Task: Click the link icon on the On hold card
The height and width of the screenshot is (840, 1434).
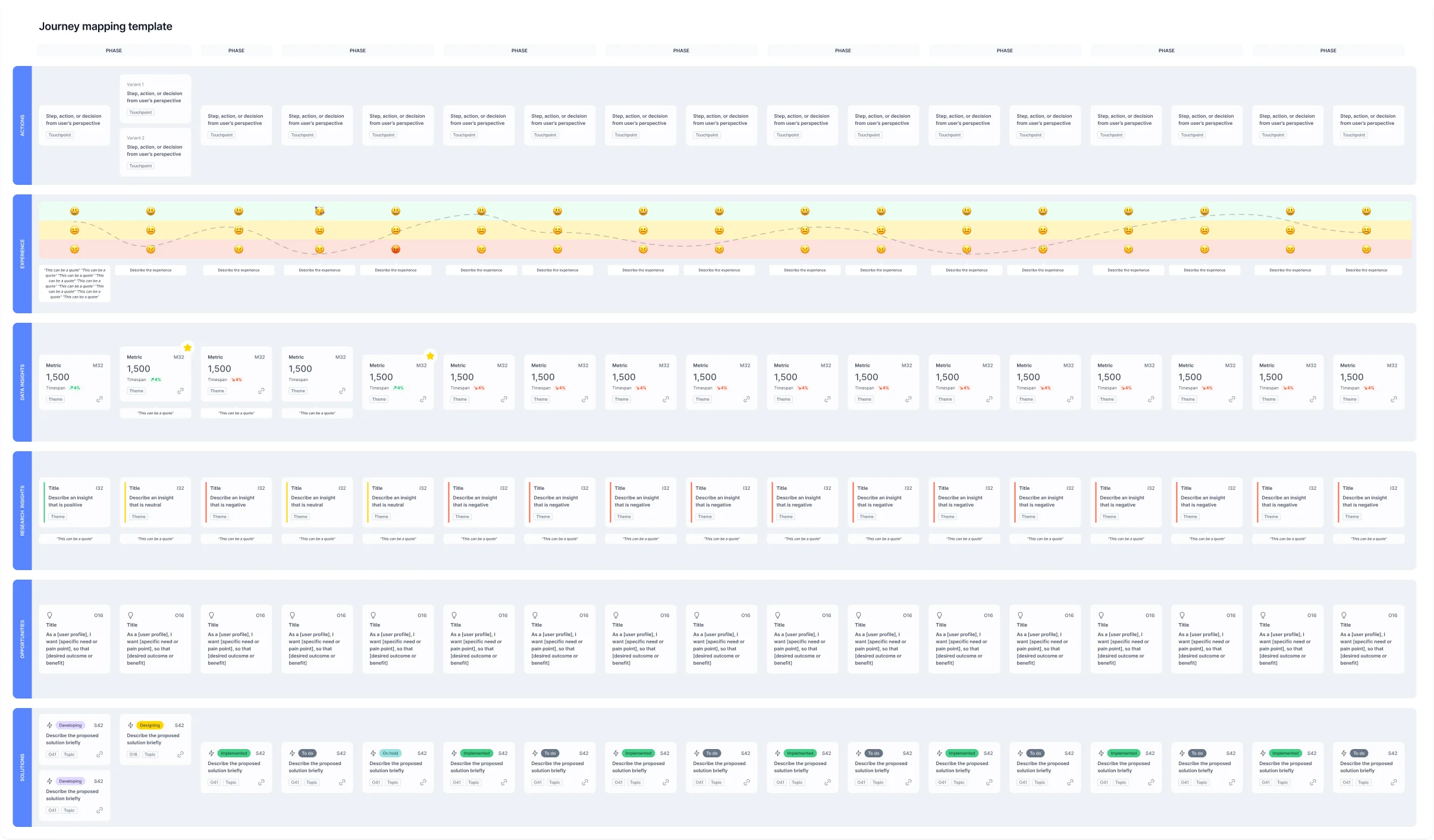Action: pyautogui.click(x=423, y=782)
